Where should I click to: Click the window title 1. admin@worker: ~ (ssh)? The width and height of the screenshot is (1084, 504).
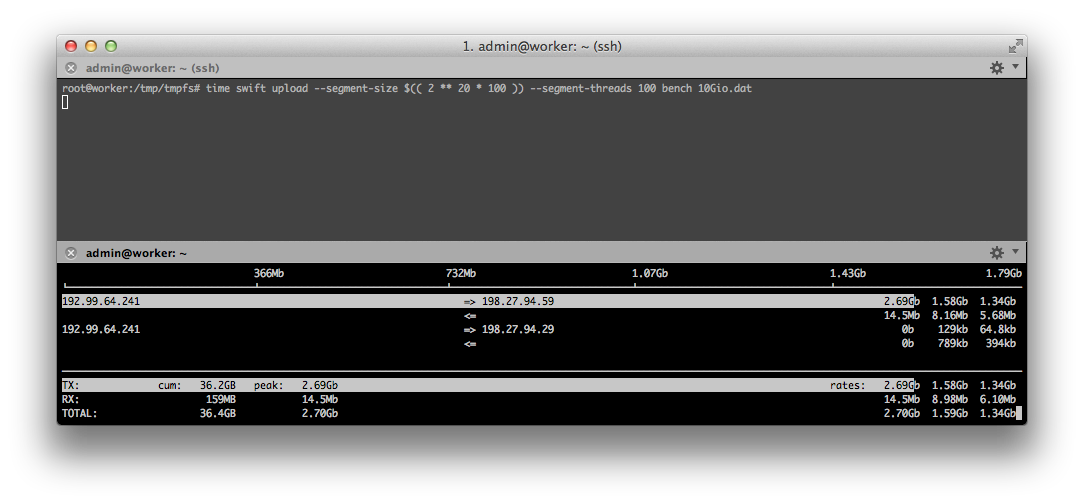point(542,46)
